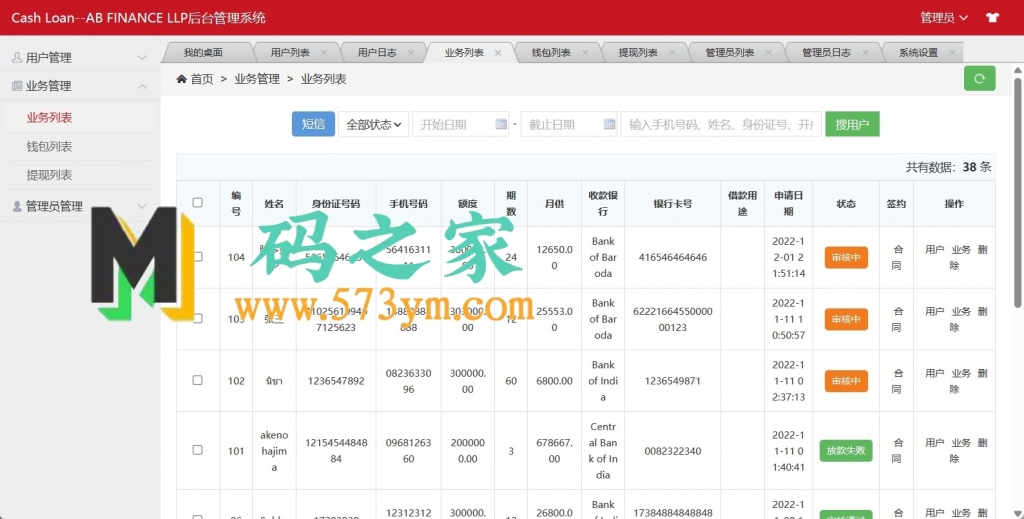Open the start date calendar icon
This screenshot has height=519, width=1024.
point(501,124)
